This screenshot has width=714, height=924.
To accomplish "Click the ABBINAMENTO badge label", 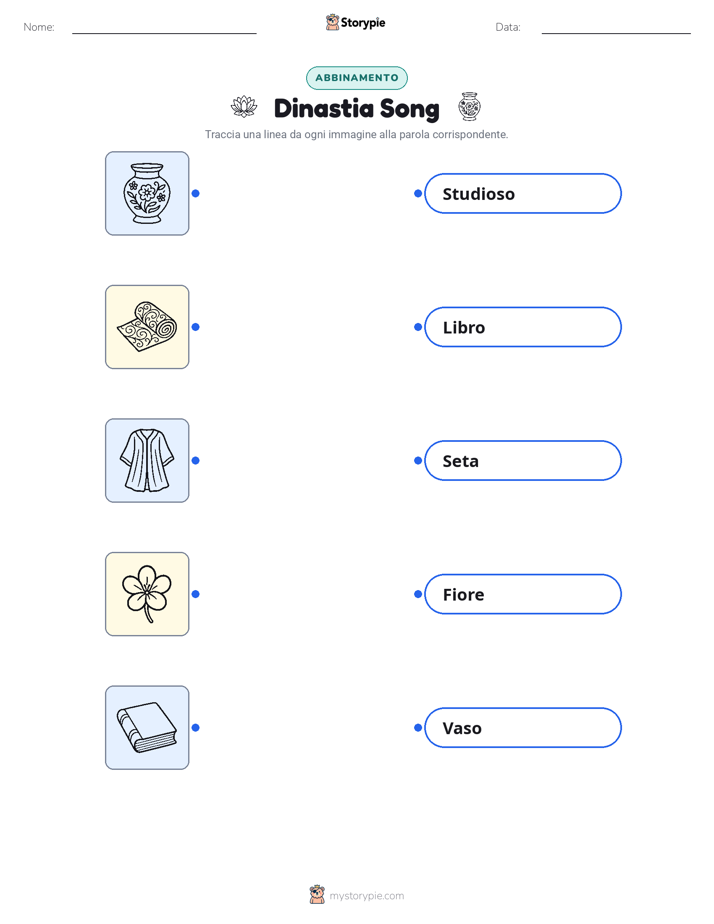I will click(357, 78).
